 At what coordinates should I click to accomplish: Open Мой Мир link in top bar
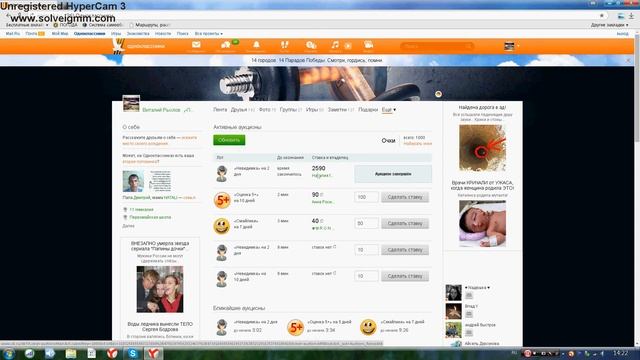[60, 34]
